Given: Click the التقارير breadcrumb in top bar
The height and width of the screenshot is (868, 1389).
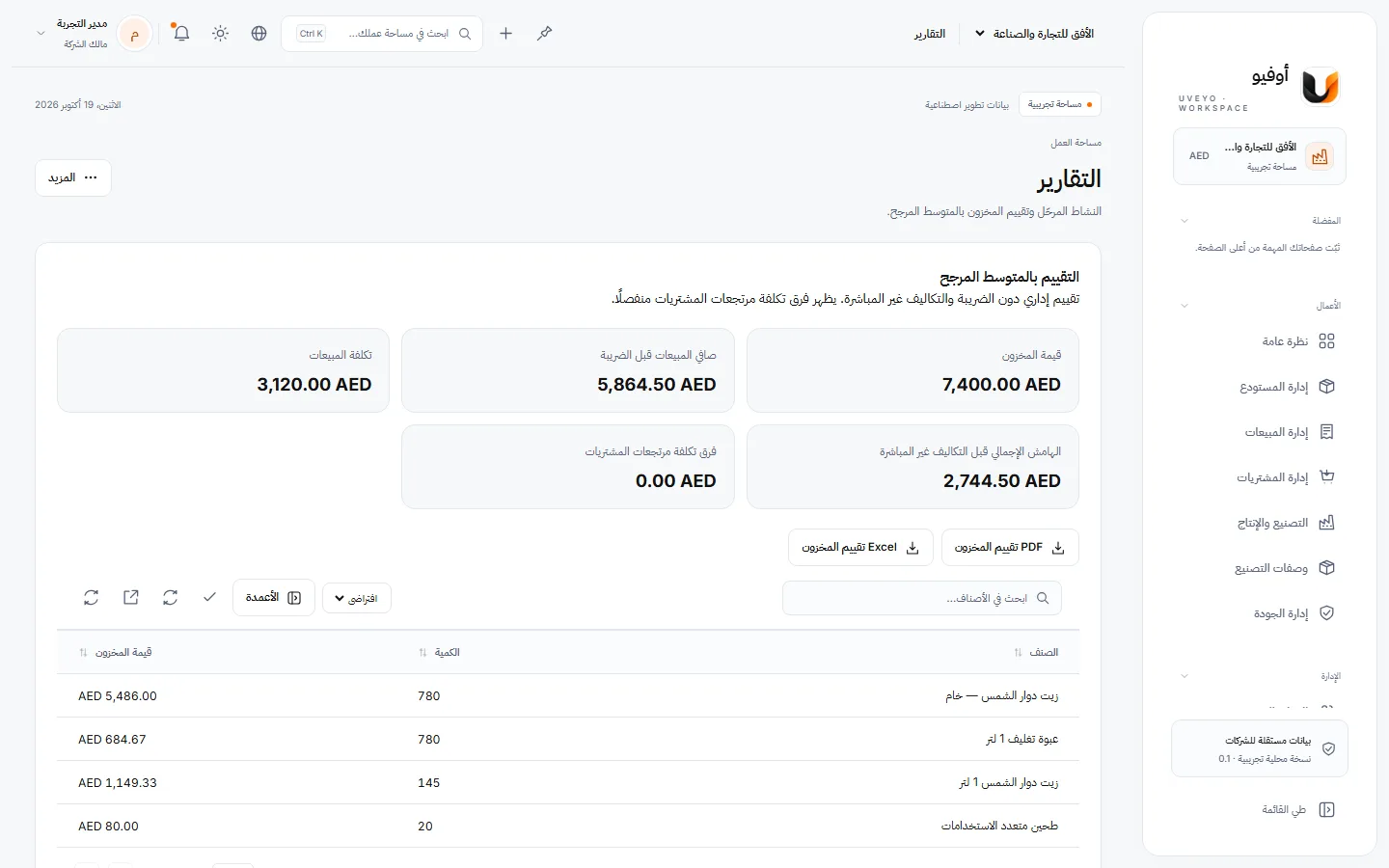Looking at the screenshot, I should coord(930,34).
